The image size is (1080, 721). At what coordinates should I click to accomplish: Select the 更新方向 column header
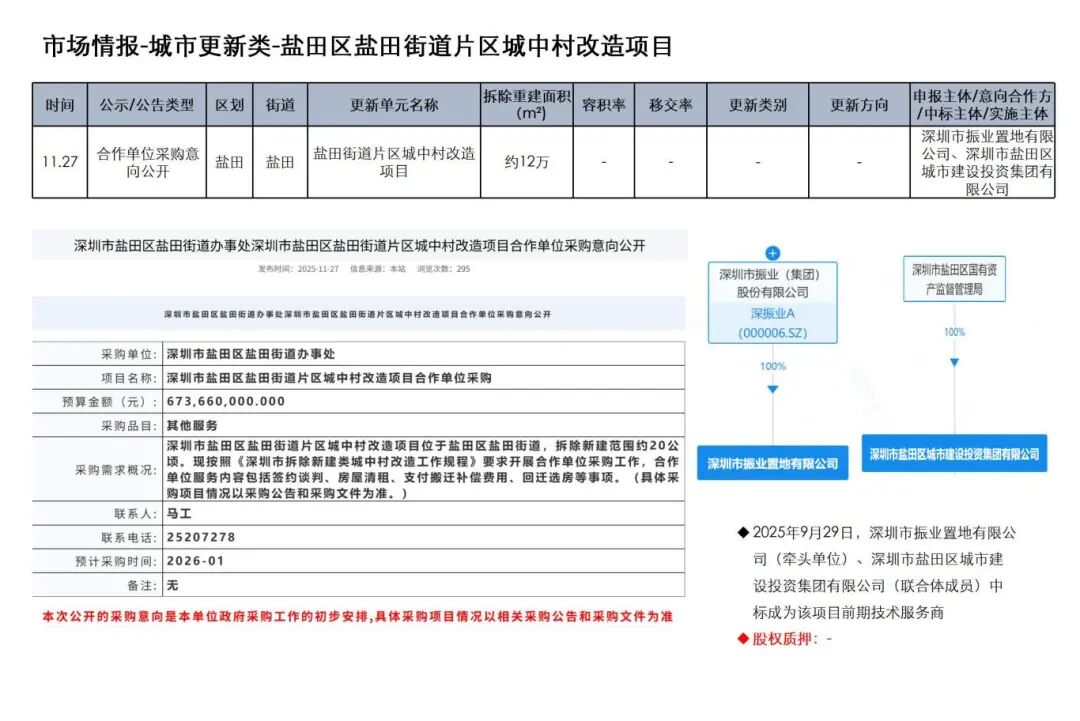pos(859,105)
